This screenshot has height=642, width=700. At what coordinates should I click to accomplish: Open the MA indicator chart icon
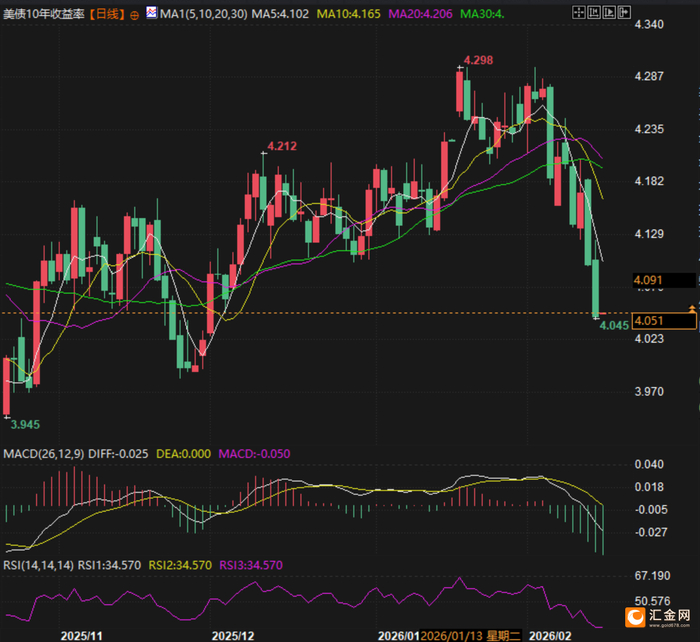click(x=151, y=13)
